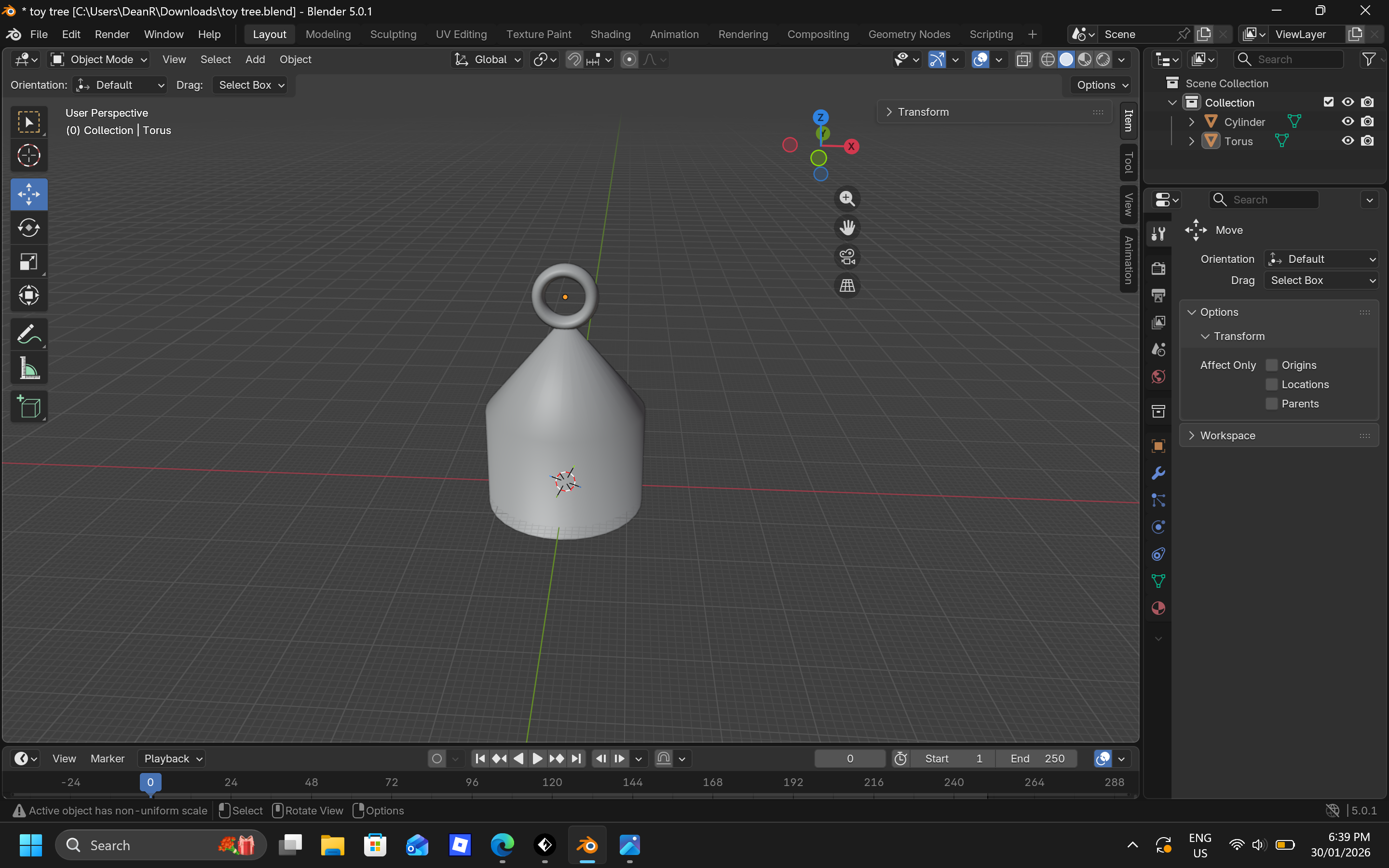The width and height of the screenshot is (1389, 868).
Task: Enable Affect Only Origins checkbox
Action: [x=1272, y=365]
